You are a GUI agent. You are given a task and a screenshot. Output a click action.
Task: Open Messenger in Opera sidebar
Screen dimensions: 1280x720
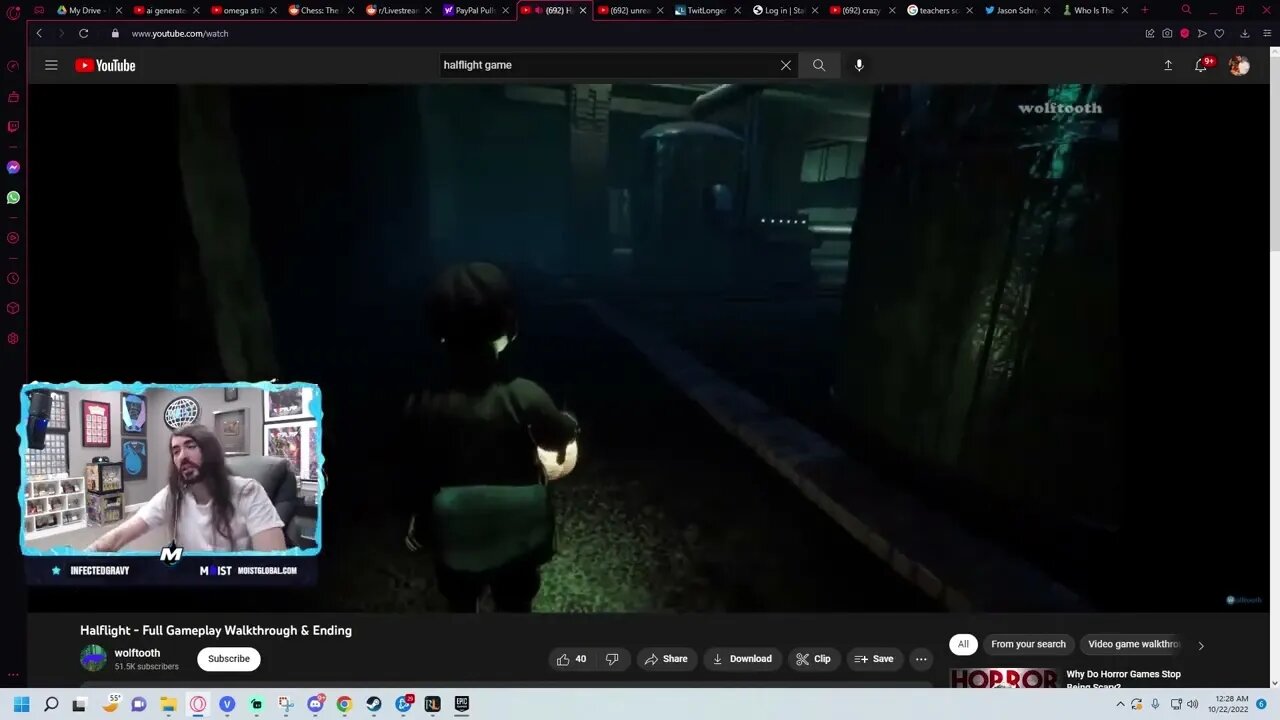(x=13, y=167)
